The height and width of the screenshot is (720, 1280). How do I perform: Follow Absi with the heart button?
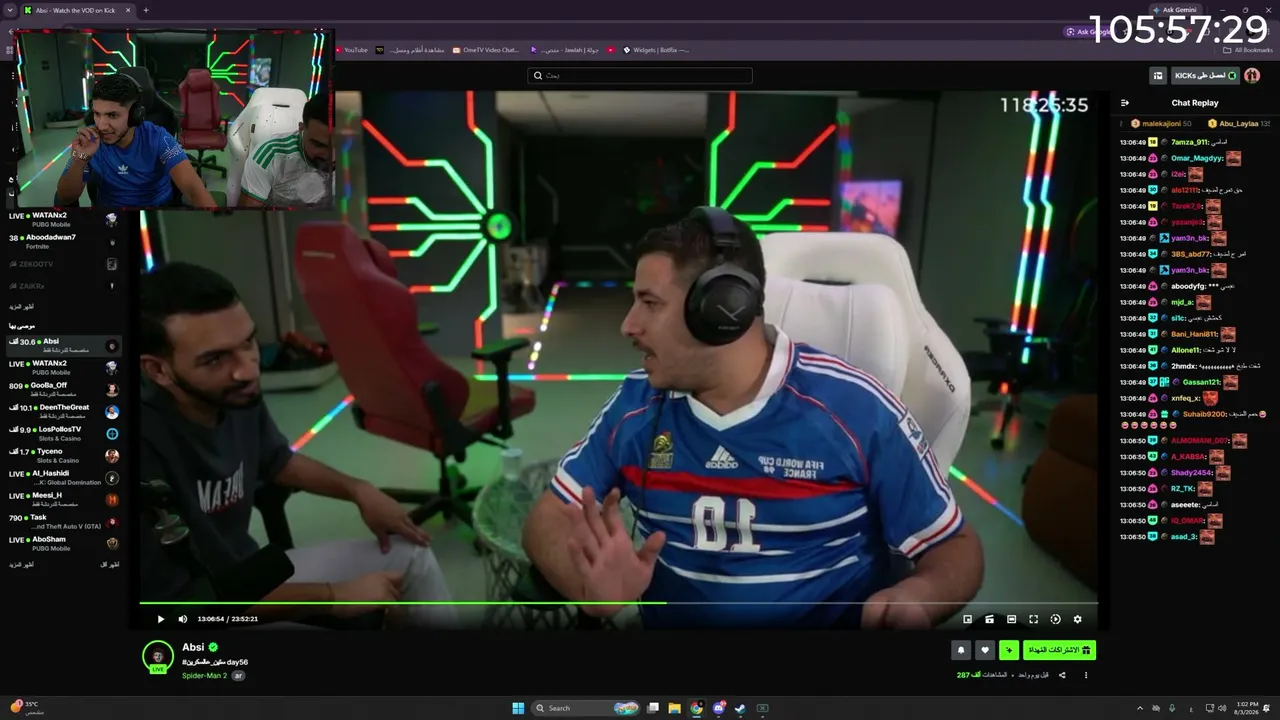point(985,650)
